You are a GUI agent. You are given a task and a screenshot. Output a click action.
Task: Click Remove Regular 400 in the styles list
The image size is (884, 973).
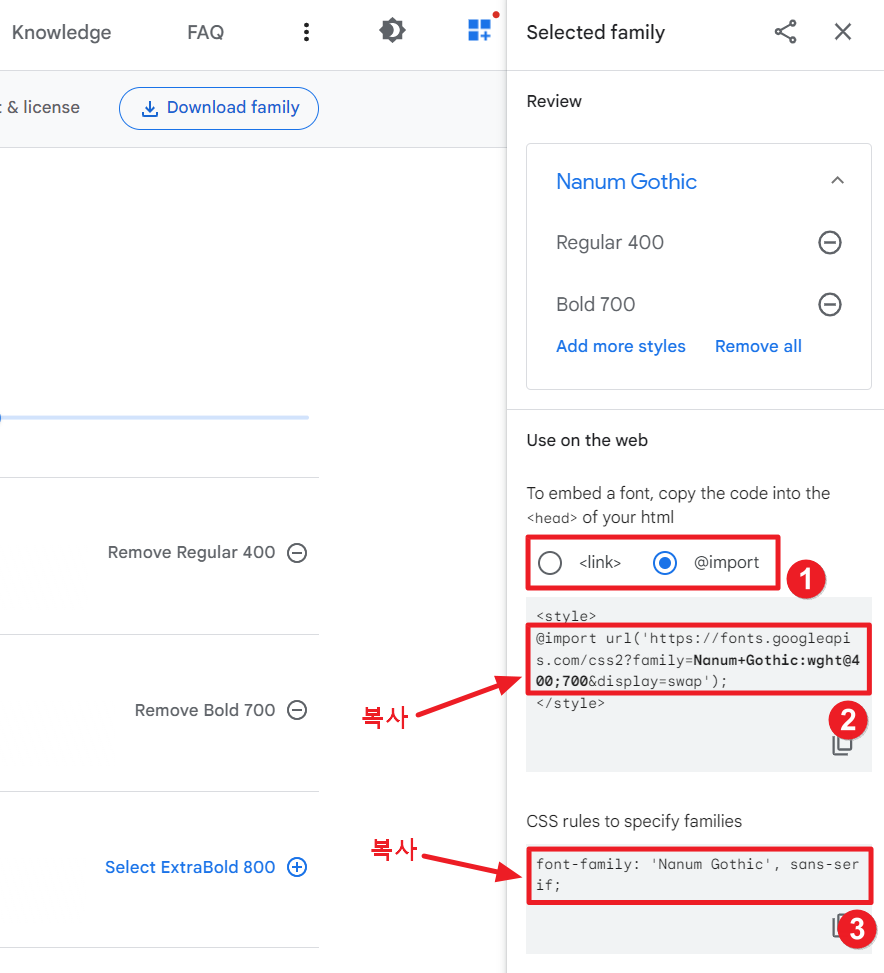(x=191, y=552)
